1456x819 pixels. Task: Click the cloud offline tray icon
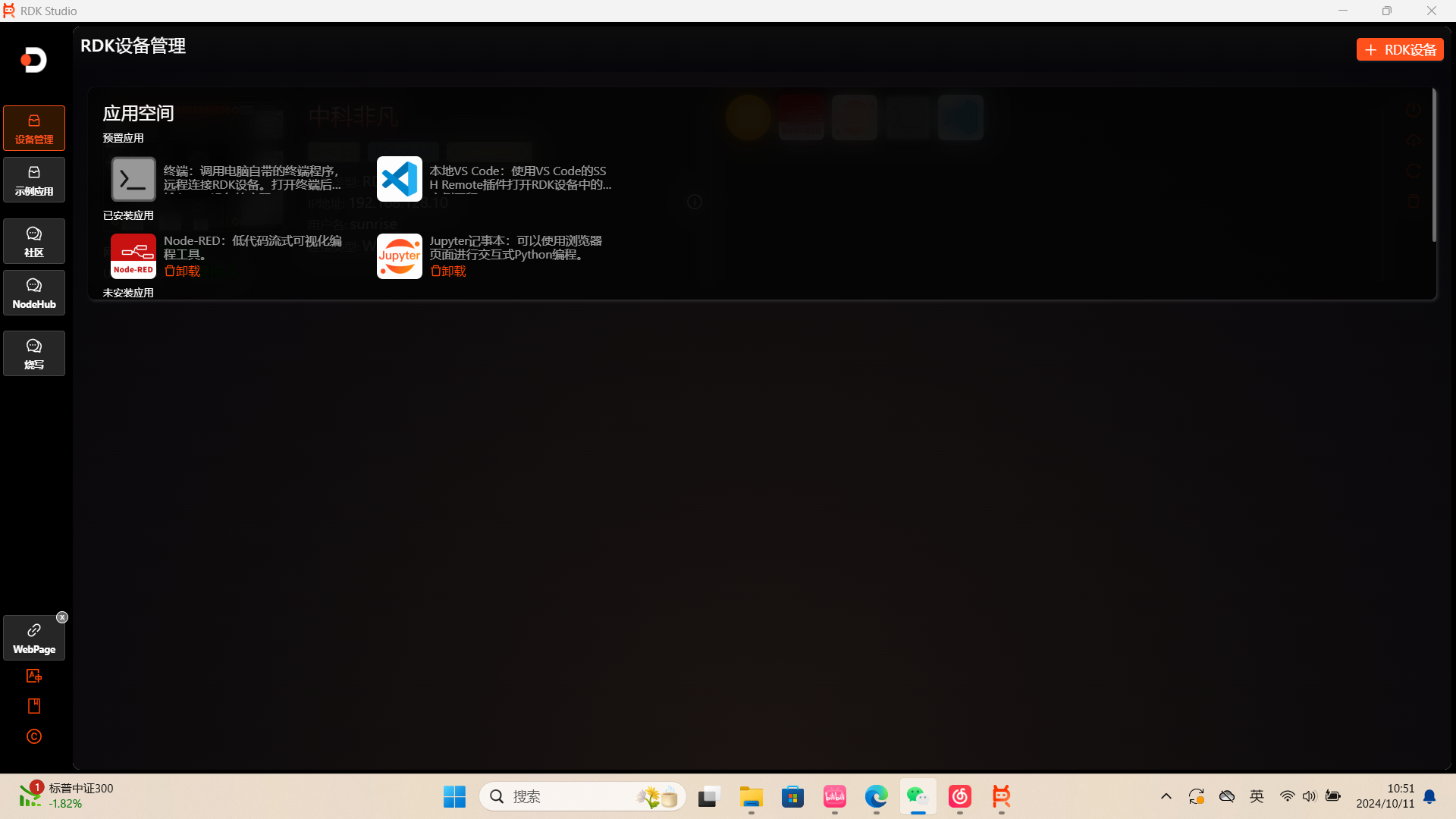pyautogui.click(x=1227, y=796)
